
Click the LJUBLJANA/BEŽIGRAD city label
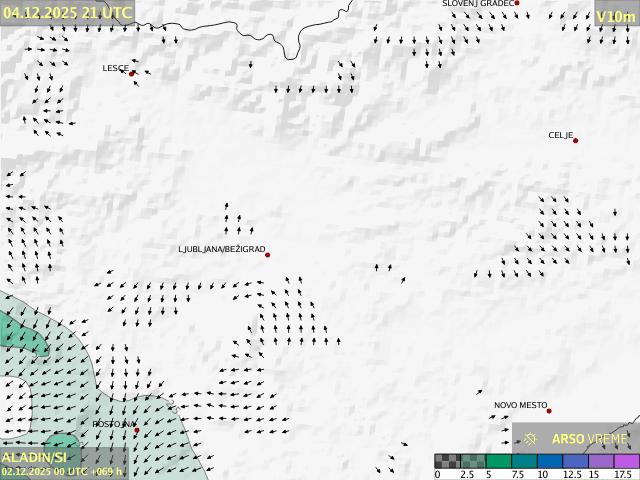tap(221, 249)
